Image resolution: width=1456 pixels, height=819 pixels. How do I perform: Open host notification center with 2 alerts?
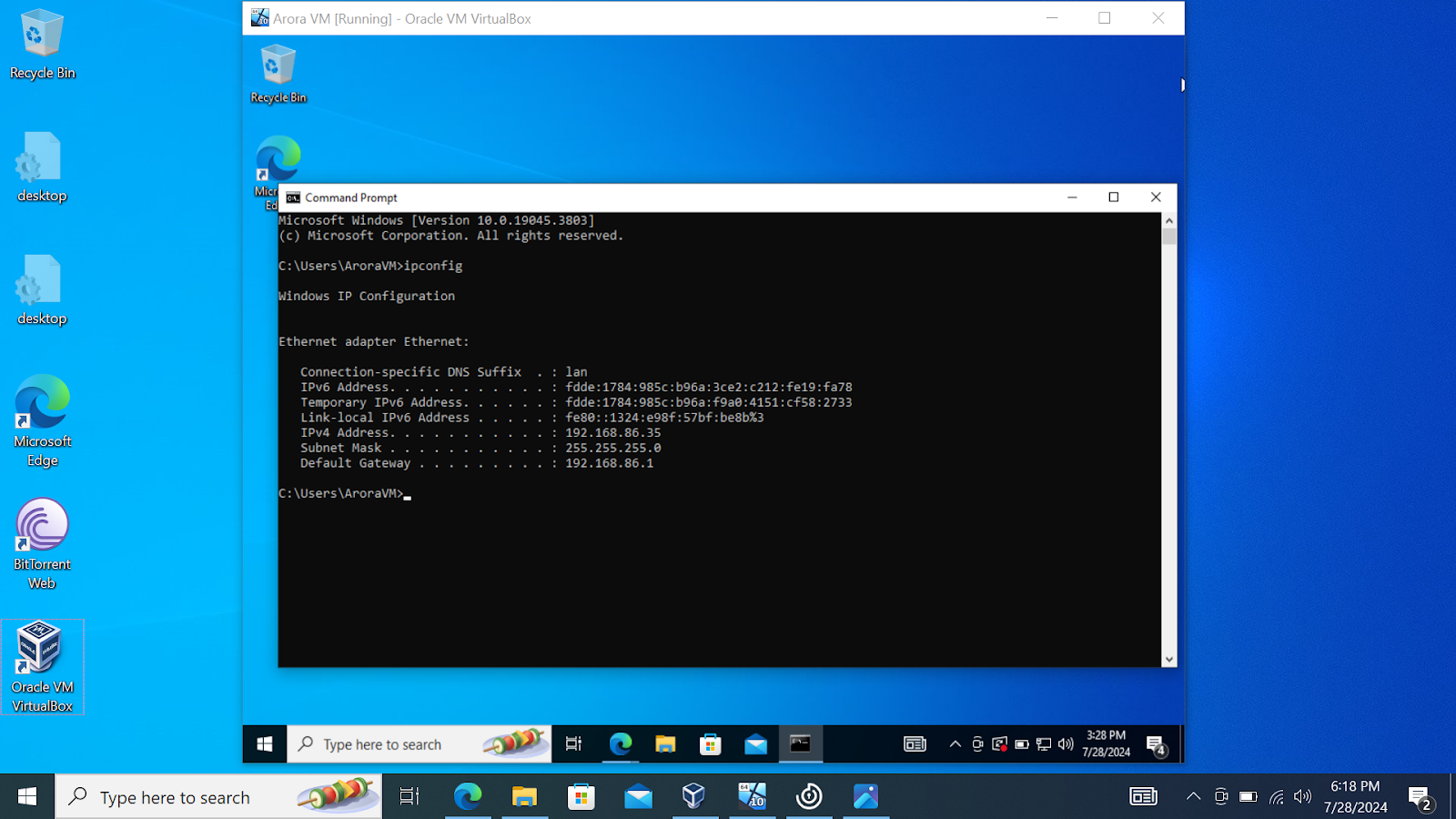click(x=1421, y=798)
